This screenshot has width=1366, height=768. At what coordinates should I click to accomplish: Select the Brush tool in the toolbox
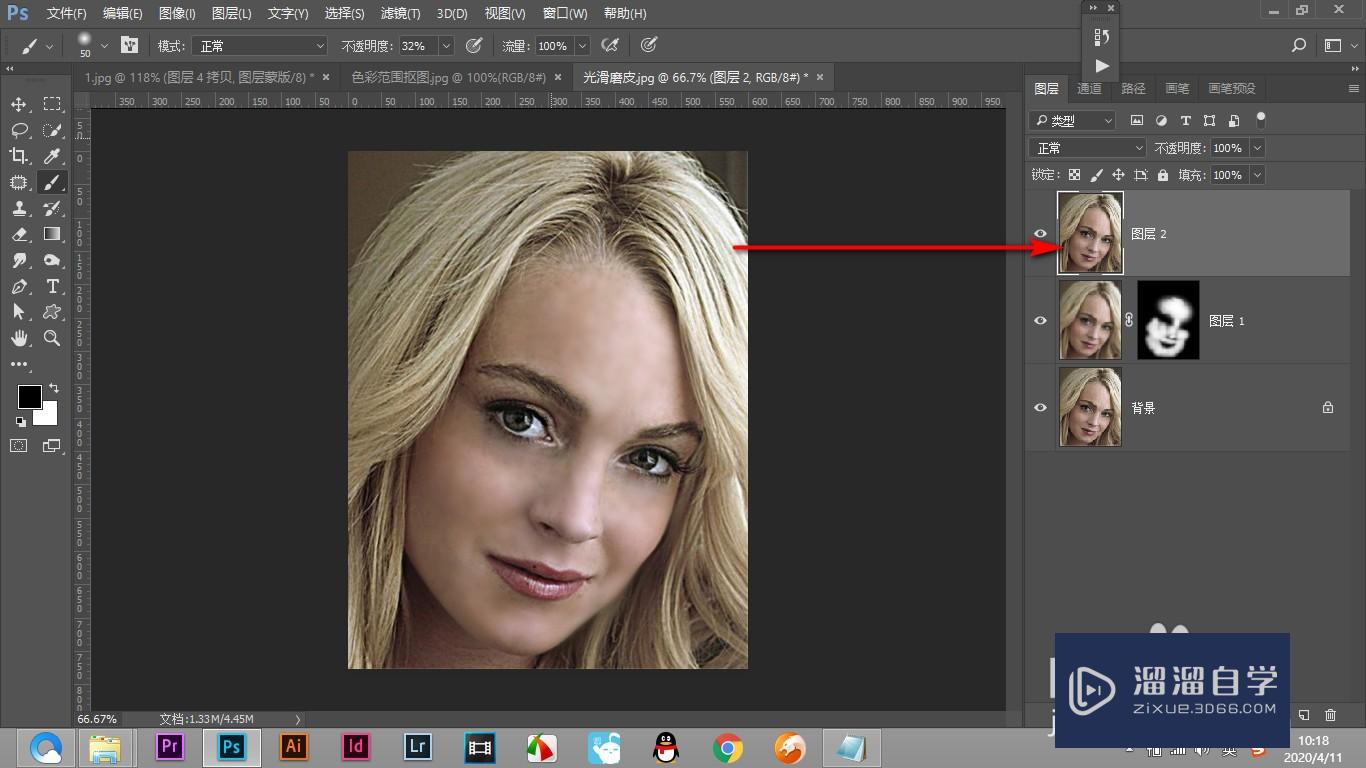pos(52,182)
